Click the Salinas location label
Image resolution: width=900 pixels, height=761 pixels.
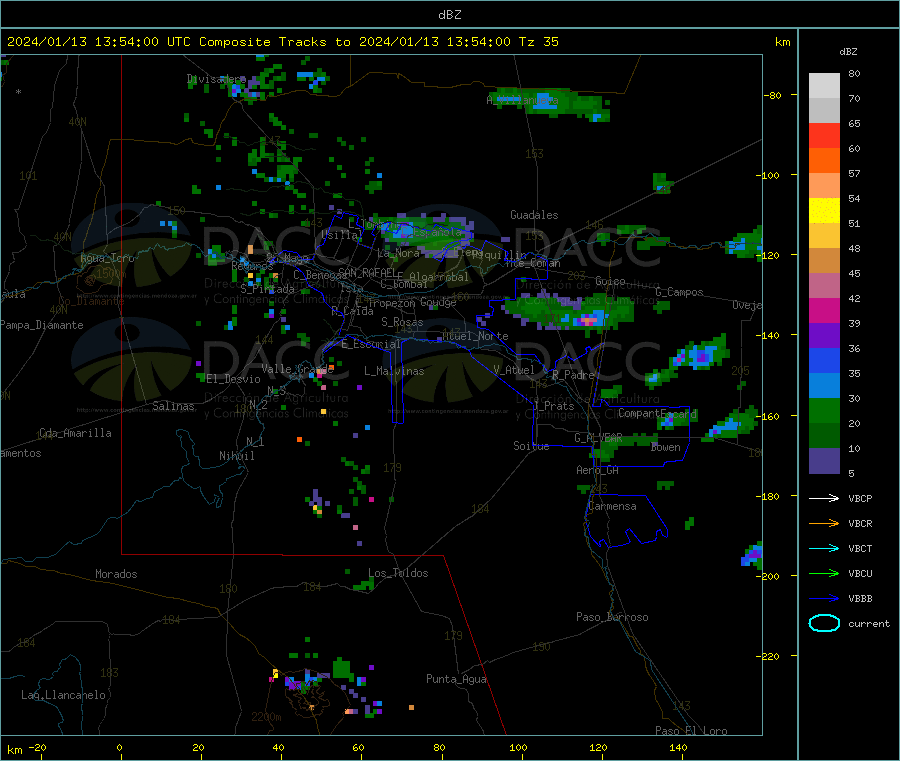173,406
